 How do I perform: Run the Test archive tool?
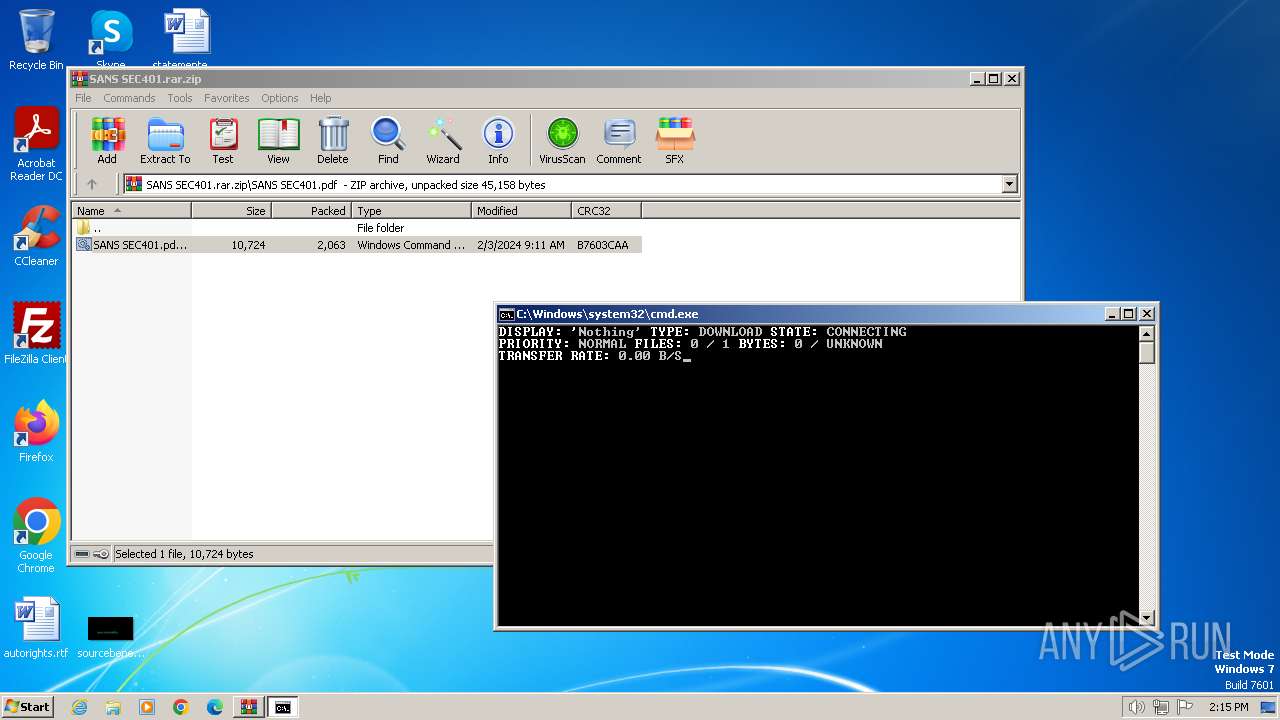223,141
